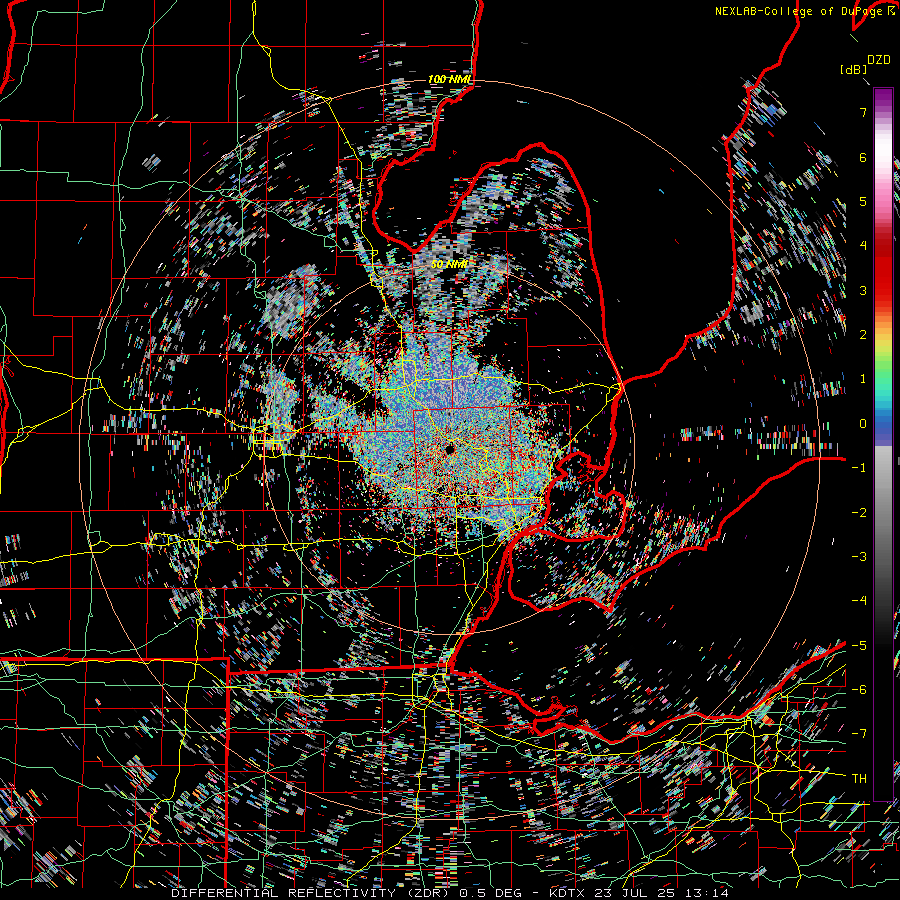The height and width of the screenshot is (900, 900).
Task: Click the 7 value on dB scale
Action: (x=863, y=112)
